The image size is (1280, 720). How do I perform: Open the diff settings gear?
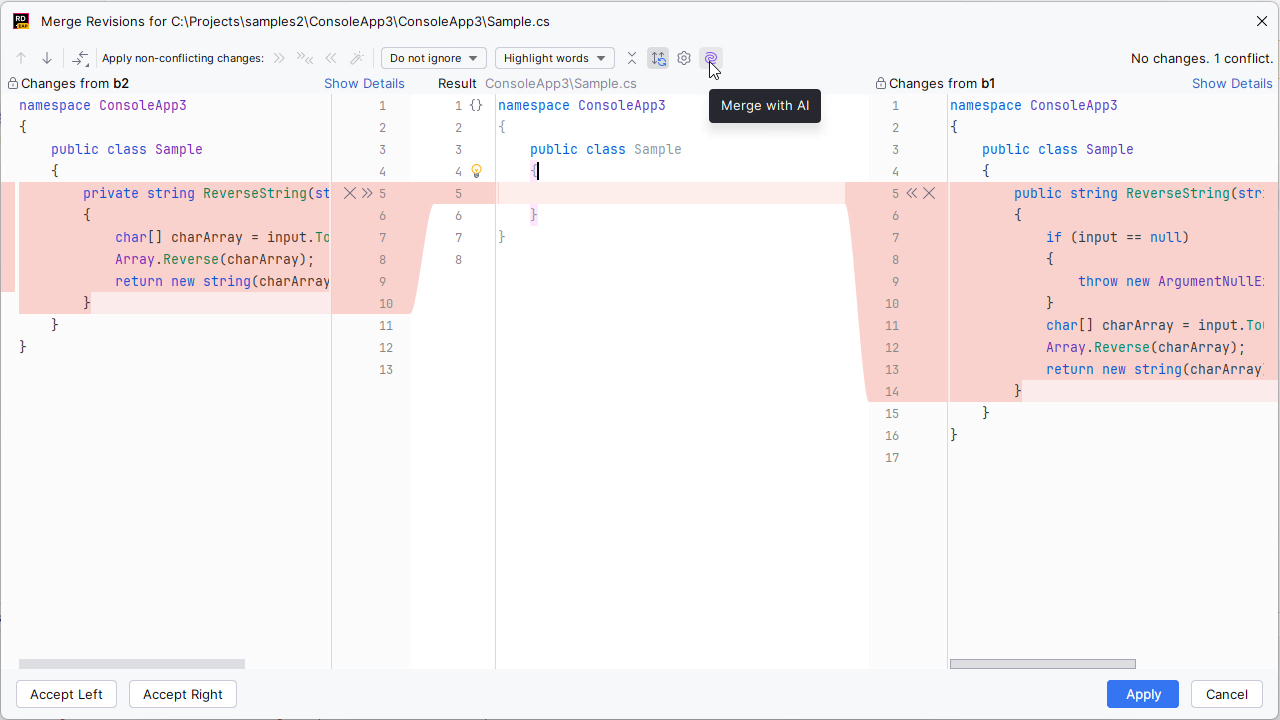pos(684,58)
